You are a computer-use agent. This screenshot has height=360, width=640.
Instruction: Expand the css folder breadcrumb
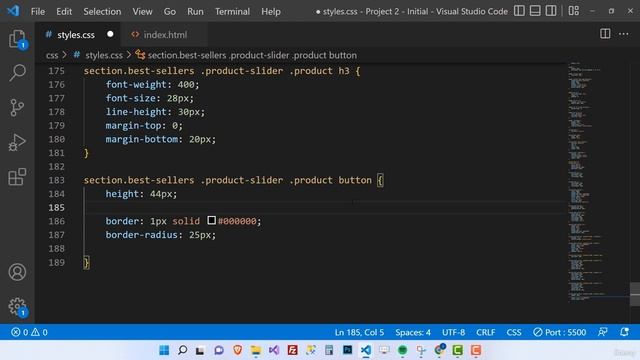pos(52,55)
